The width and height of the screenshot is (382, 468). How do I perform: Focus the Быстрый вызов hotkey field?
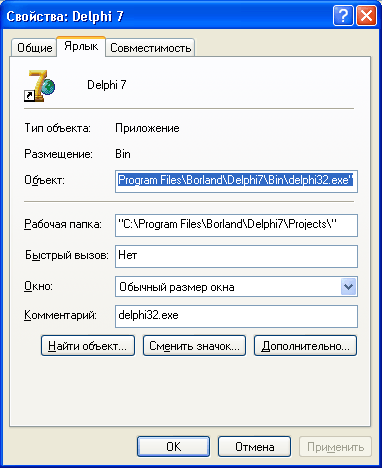point(236,256)
